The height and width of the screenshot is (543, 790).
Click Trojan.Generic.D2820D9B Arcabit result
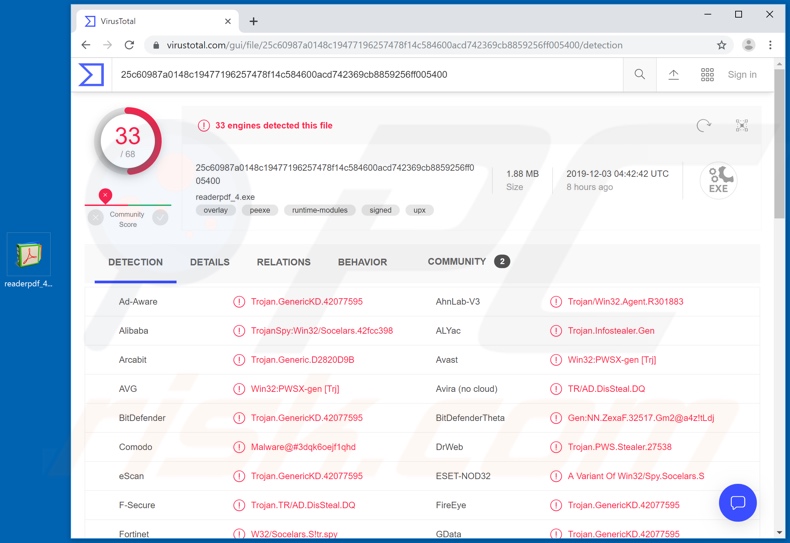click(x=302, y=360)
